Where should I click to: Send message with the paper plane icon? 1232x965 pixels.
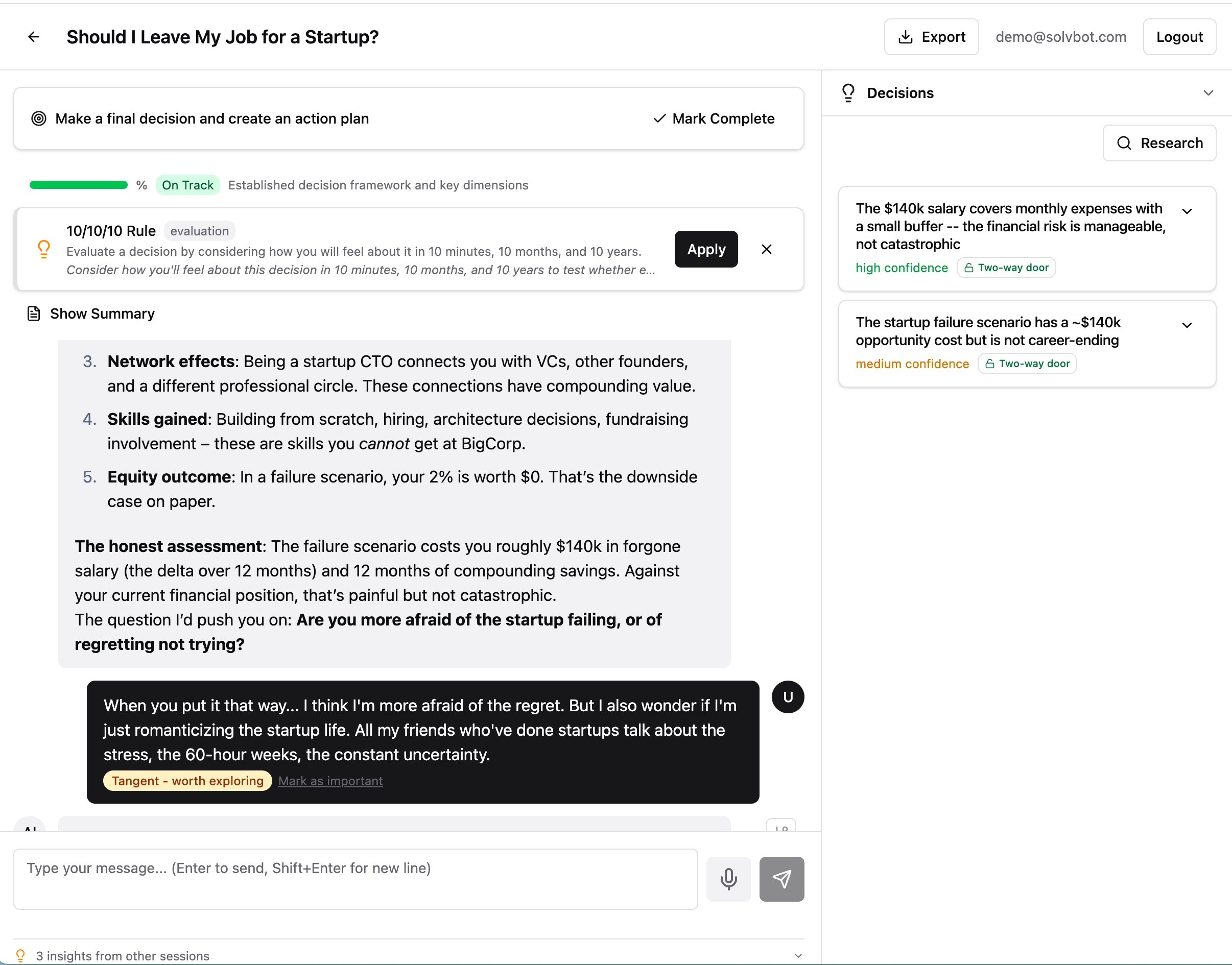pyautogui.click(x=781, y=879)
